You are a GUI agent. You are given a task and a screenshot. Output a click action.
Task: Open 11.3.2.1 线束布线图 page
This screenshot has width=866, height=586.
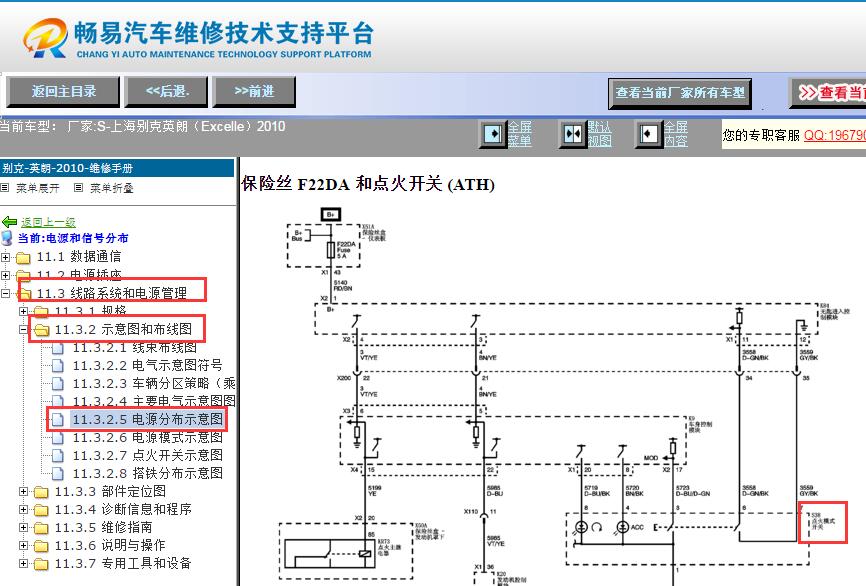[135, 347]
